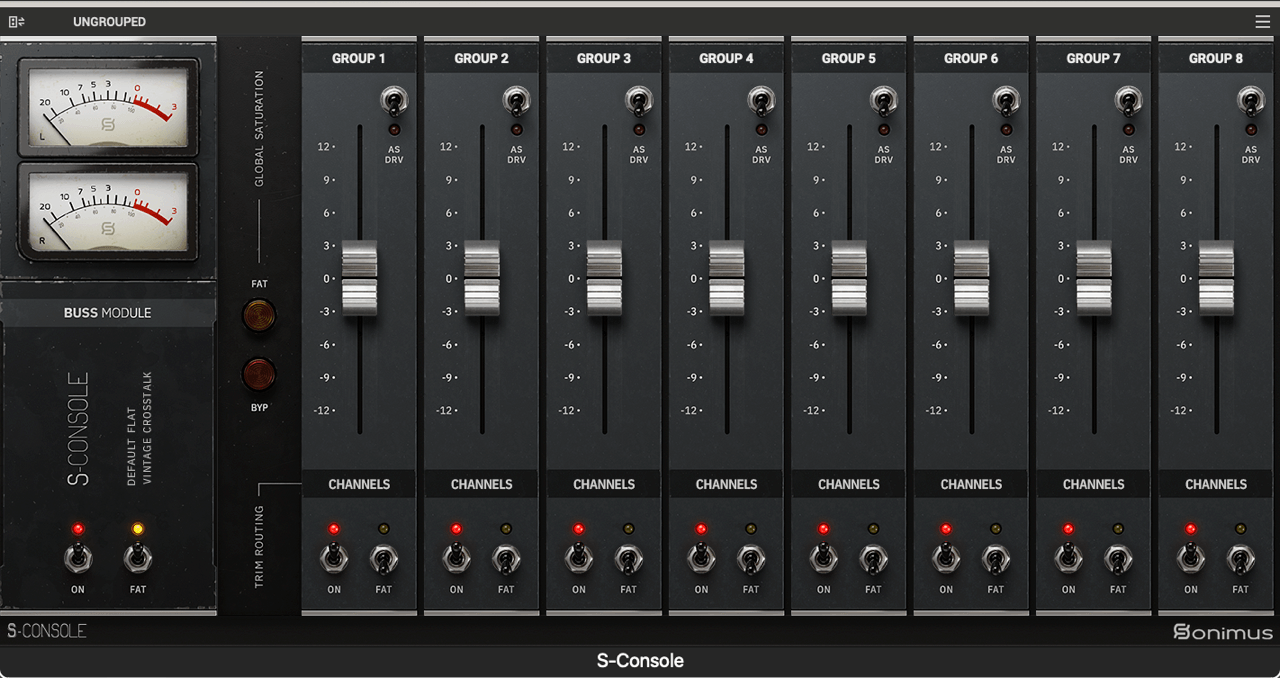The width and height of the screenshot is (1280, 678).
Task: Flip the Group 3 channels ON switch
Action: pos(579,557)
